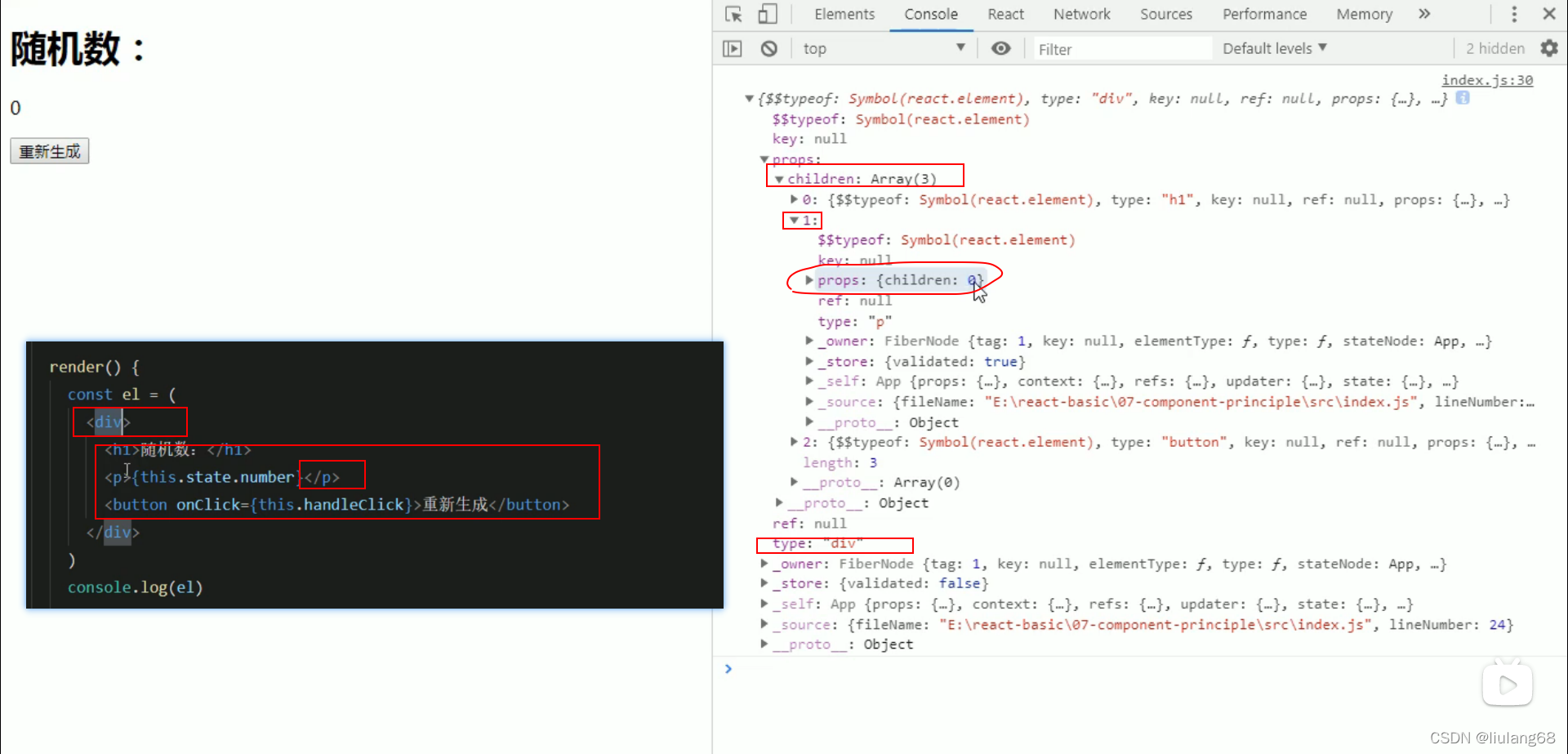Open the Network tab
The height and width of the screenshot is (754, 1568).
1081,15
